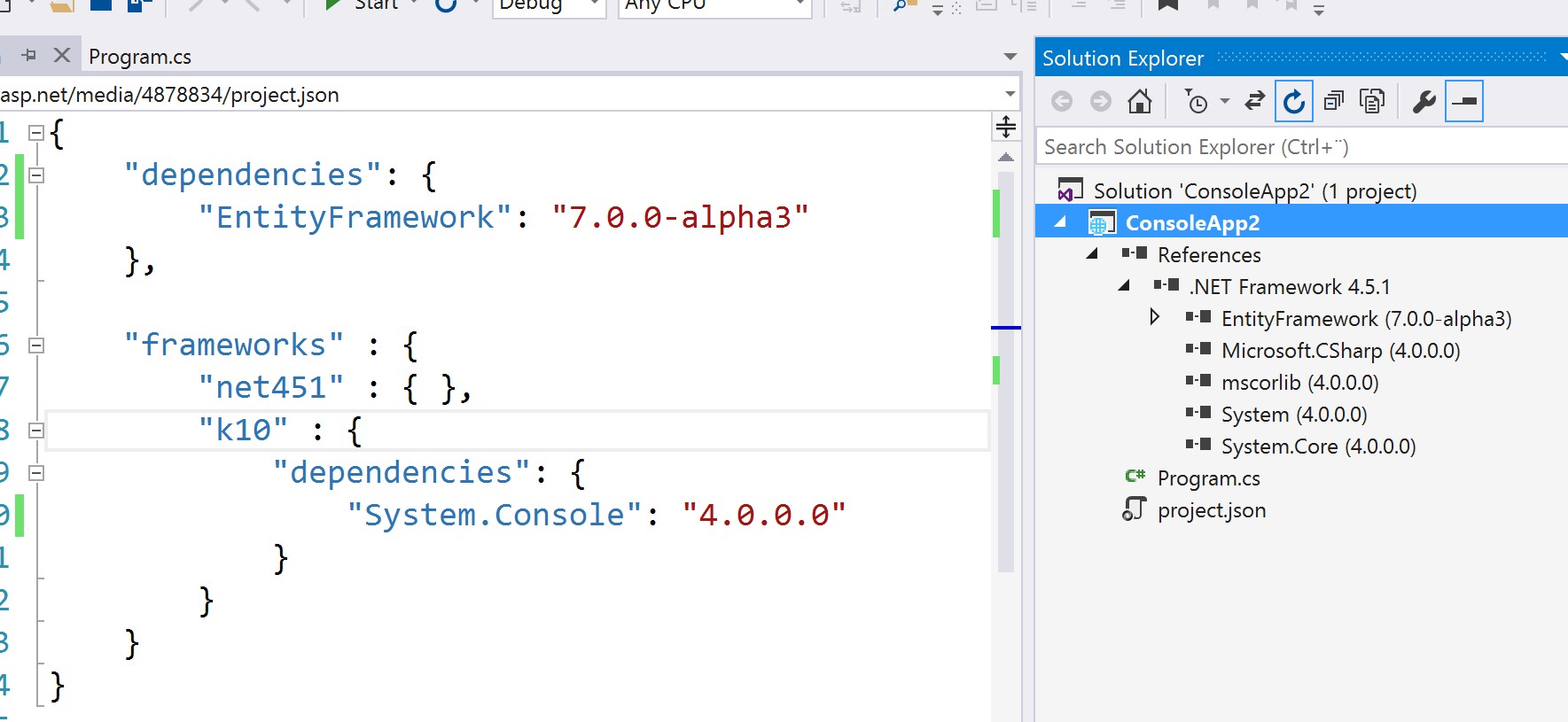The image size is (1568, 722).
Task: Toggle Show All Files
Action: 1372,101
